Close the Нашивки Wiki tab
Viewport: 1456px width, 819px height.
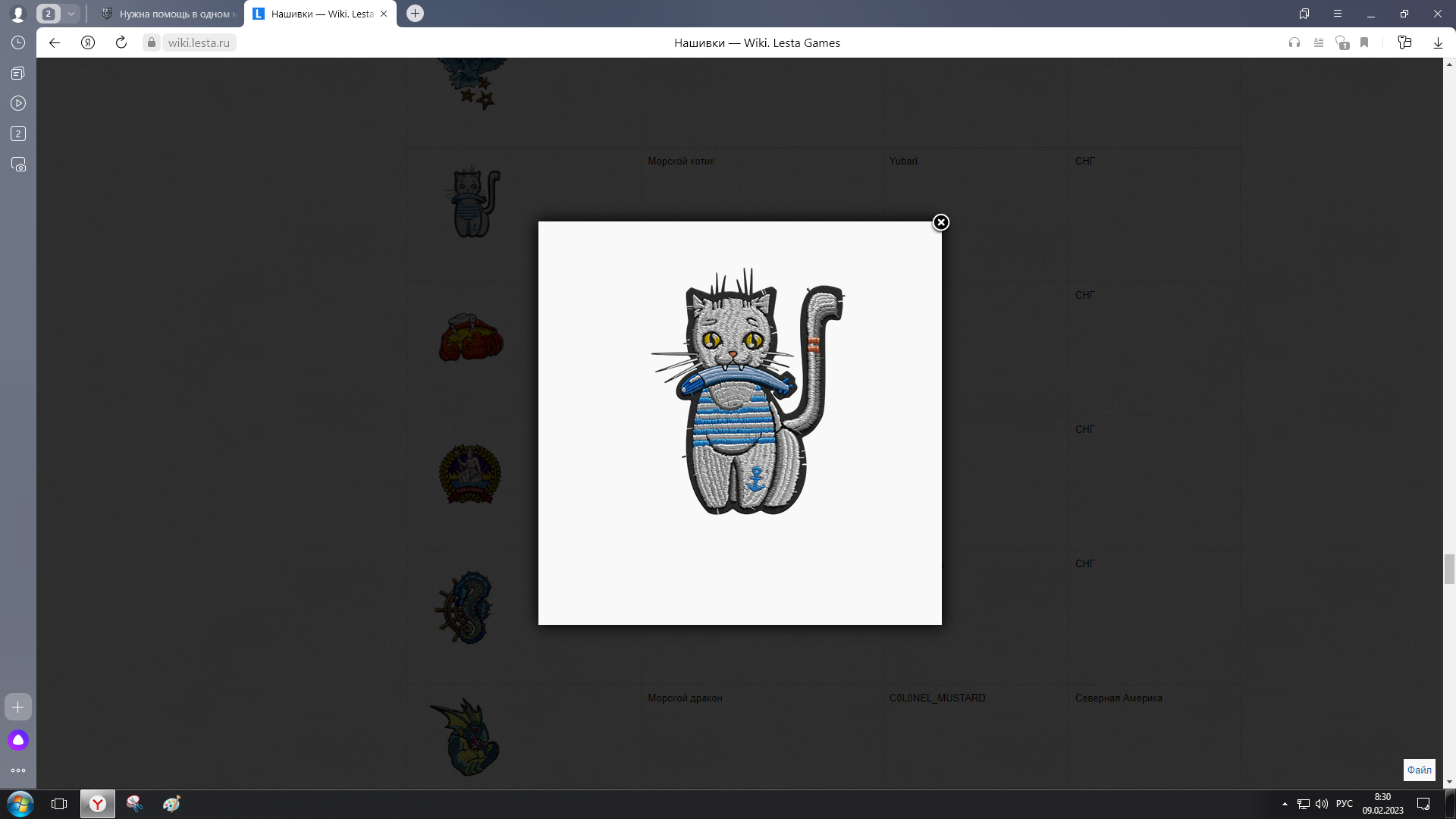384,14
